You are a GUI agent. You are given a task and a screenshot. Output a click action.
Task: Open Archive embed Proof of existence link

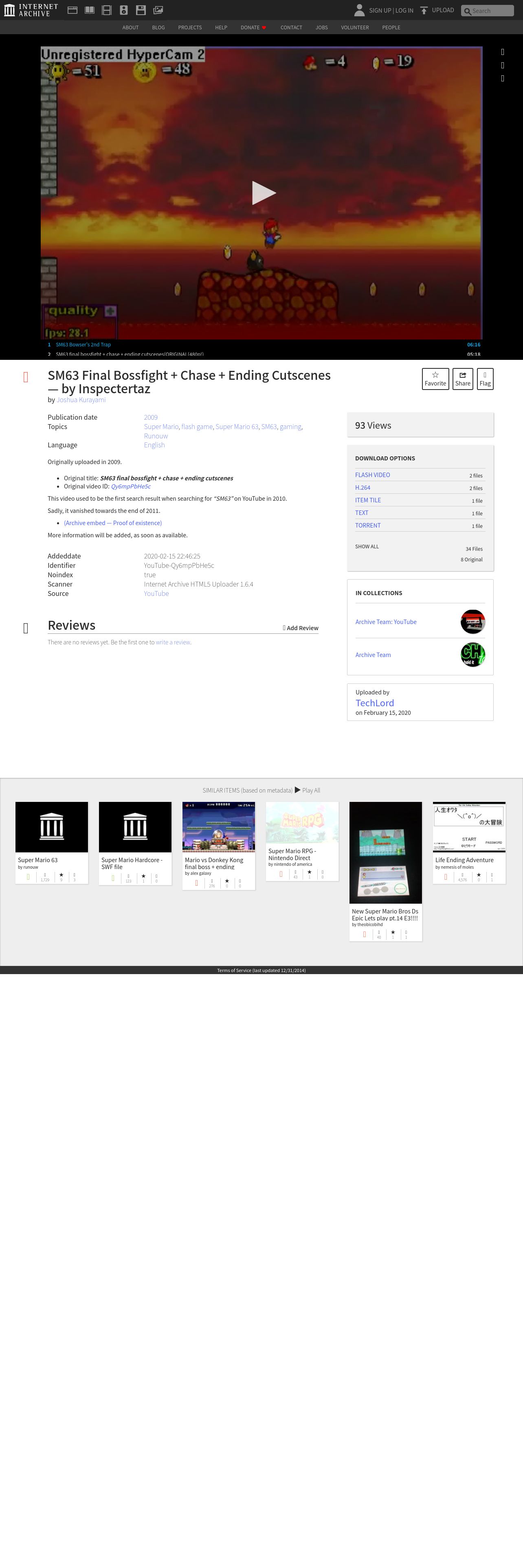113,523
